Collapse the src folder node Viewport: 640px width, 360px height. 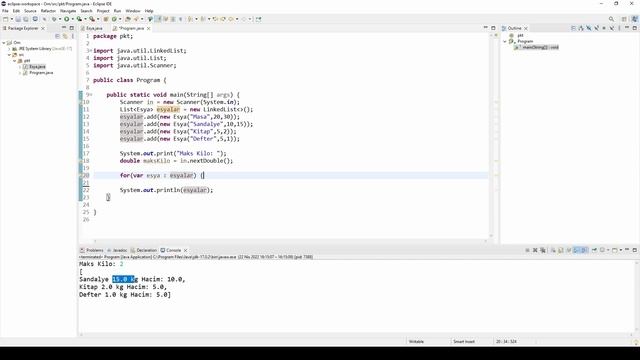coord(9,55)
